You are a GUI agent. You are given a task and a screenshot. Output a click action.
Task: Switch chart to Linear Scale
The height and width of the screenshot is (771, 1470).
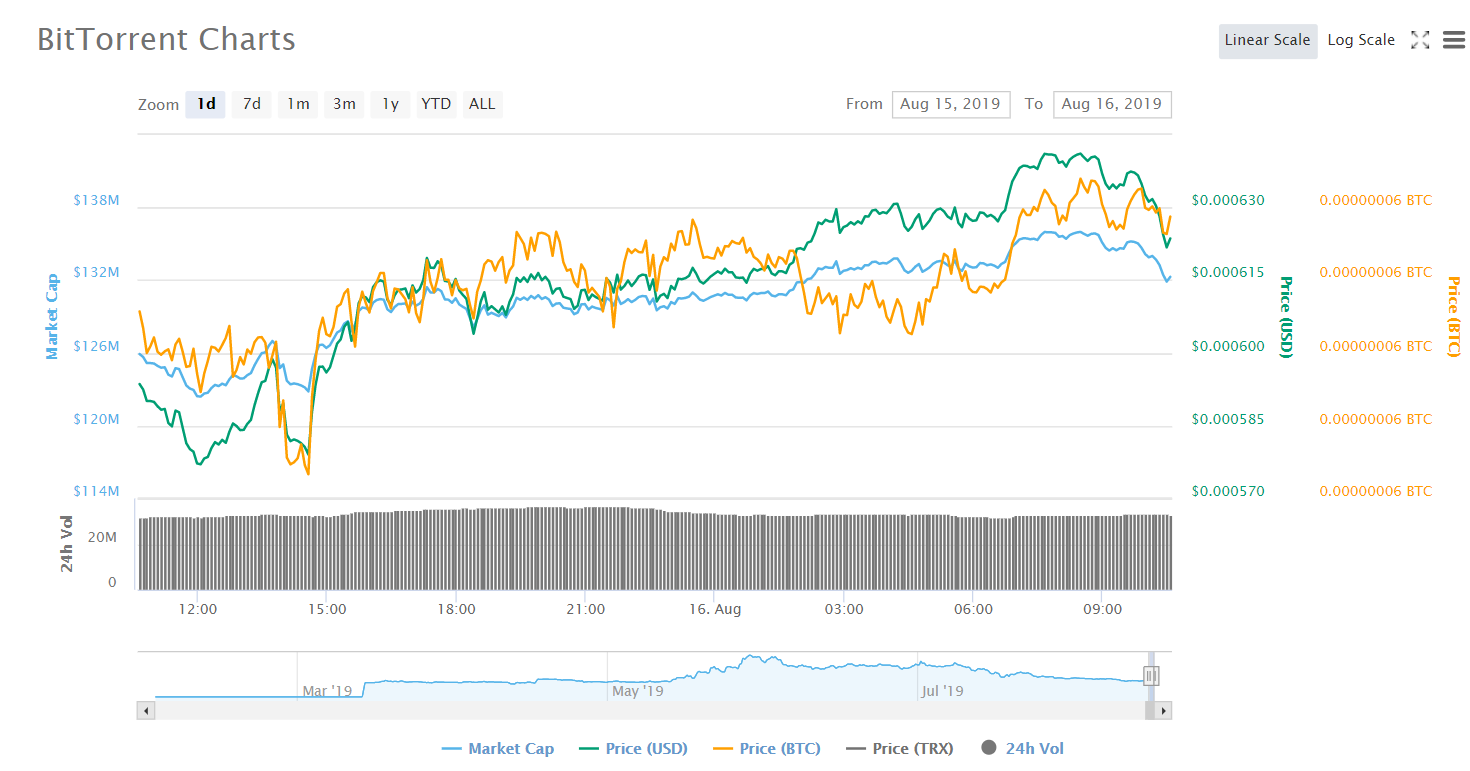pyautogui.click(x=1267, y=41)
